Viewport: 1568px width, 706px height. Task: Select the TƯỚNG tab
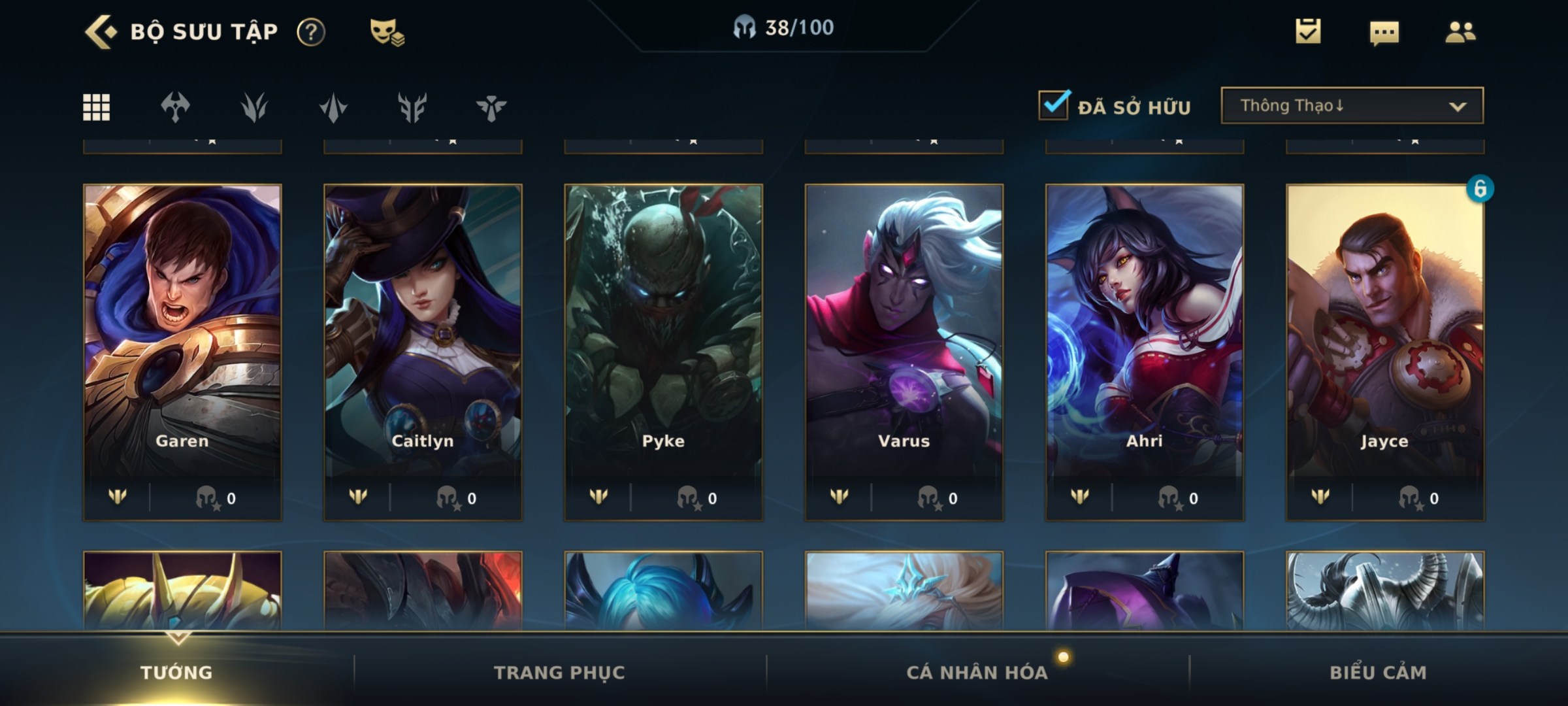pos(176,672)
